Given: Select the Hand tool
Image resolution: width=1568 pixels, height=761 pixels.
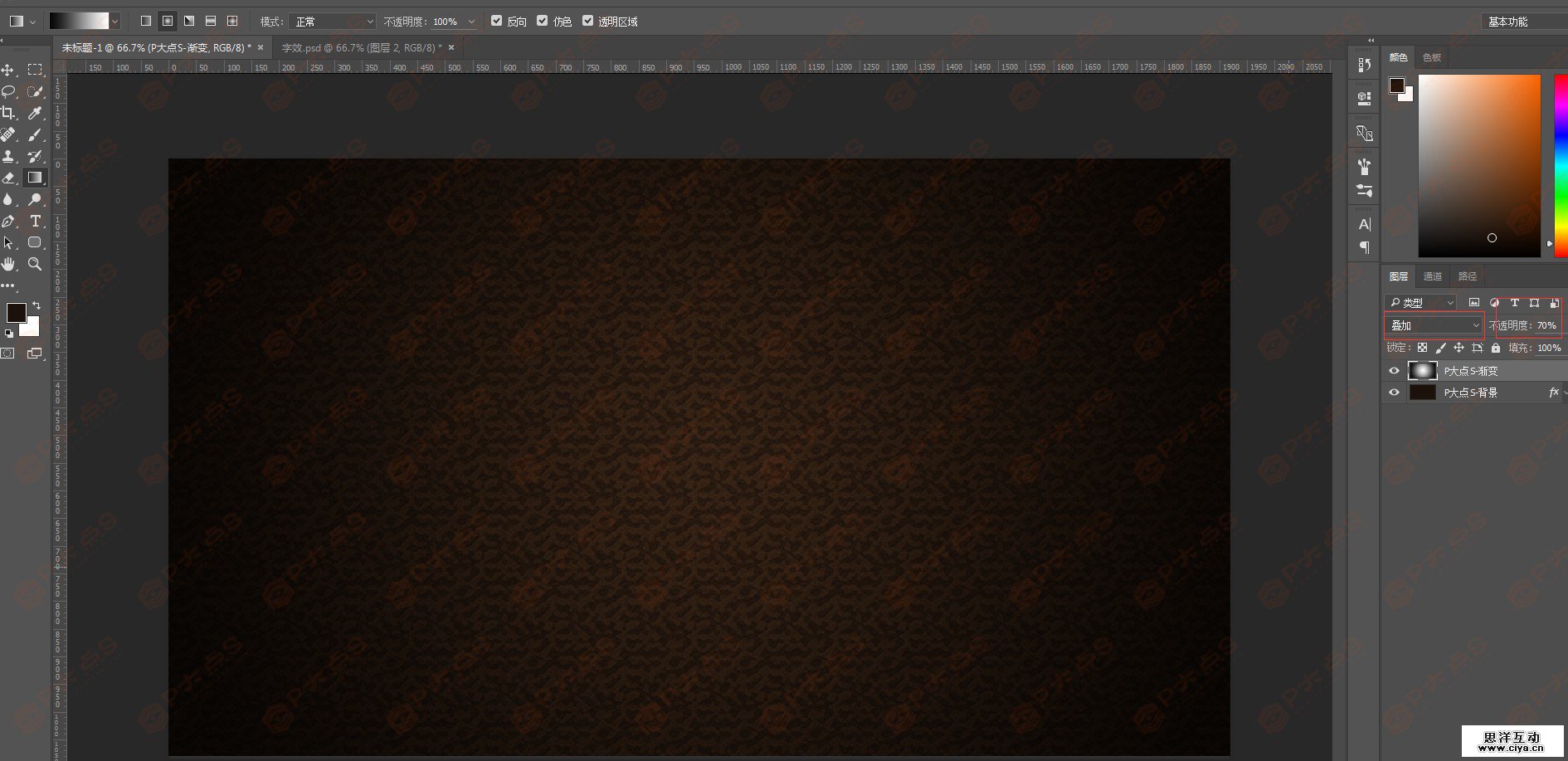Looking at the screenshot, I should point(8,264).
